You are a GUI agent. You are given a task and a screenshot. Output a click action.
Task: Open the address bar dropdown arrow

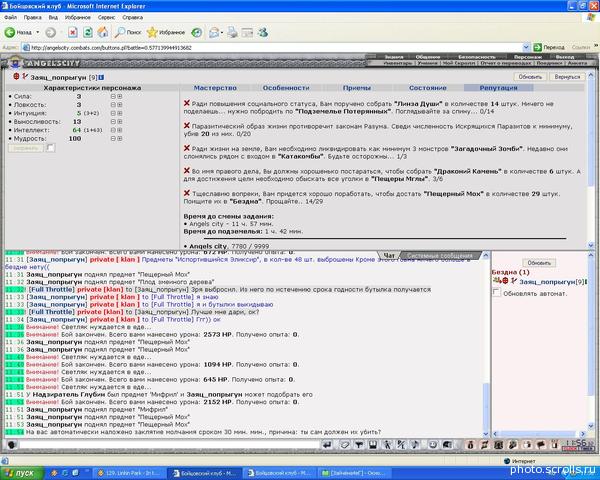click(526, 47)
